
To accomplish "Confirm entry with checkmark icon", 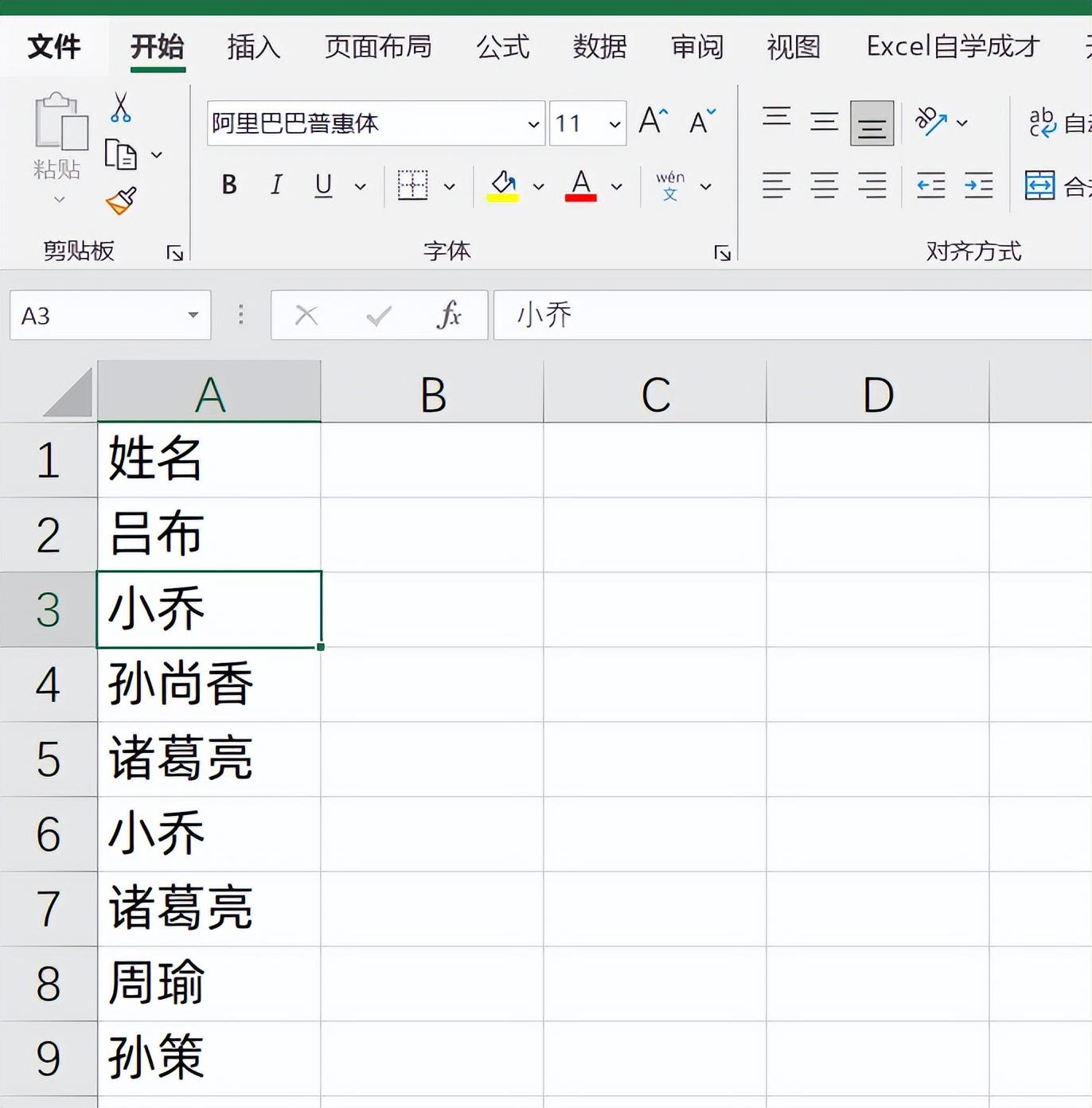I will point(378,316).
